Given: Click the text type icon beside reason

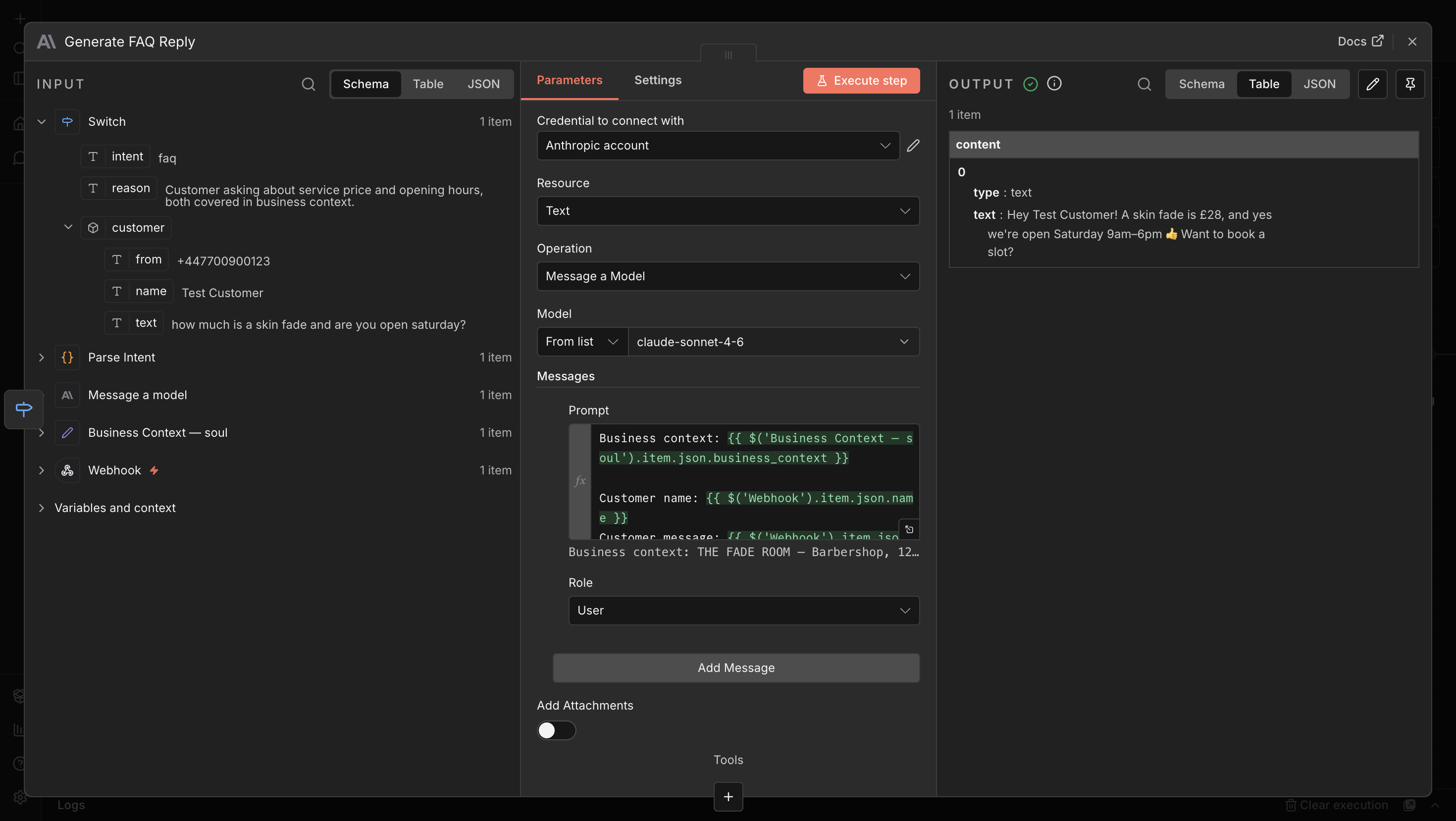Looking at the screenshot, I should click(93, 188).
